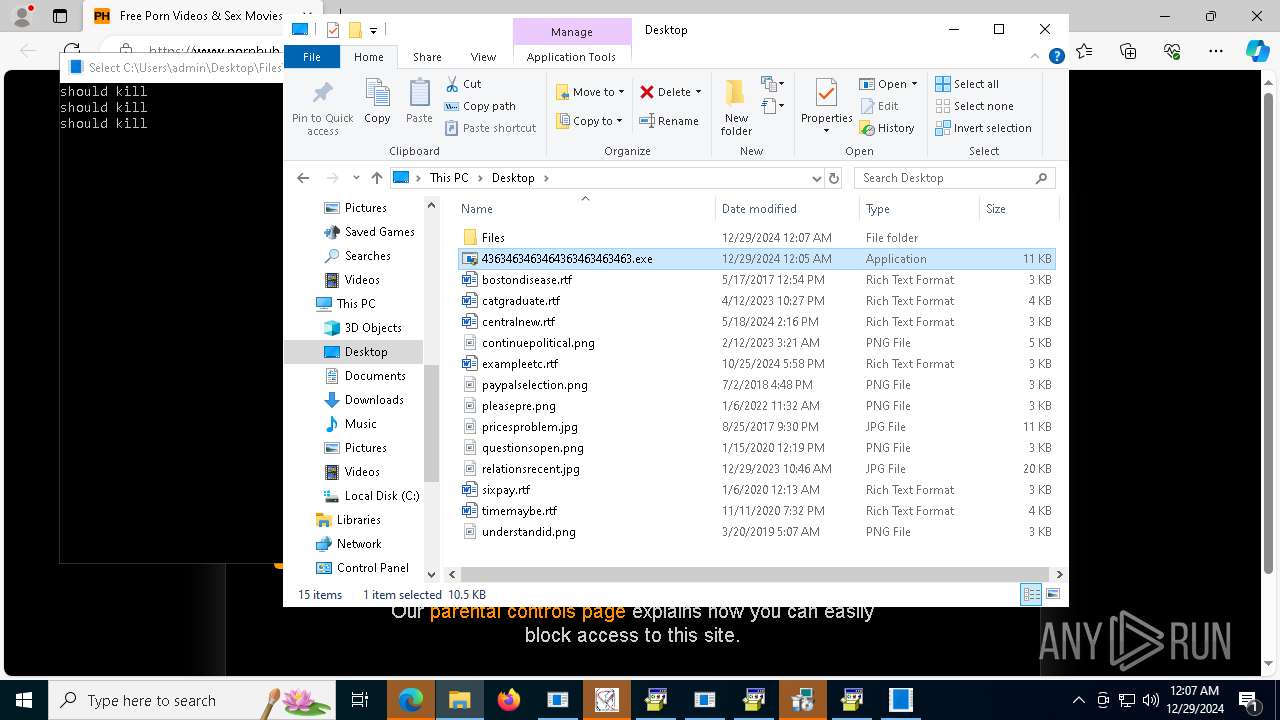Switch to Details view layout icon

coord(1031,595)
